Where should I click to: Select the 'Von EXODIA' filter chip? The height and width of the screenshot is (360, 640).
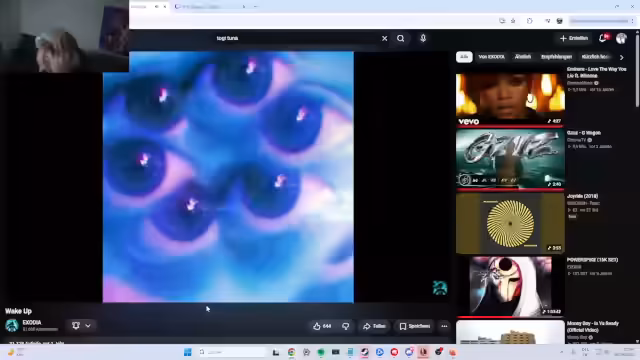491,57
